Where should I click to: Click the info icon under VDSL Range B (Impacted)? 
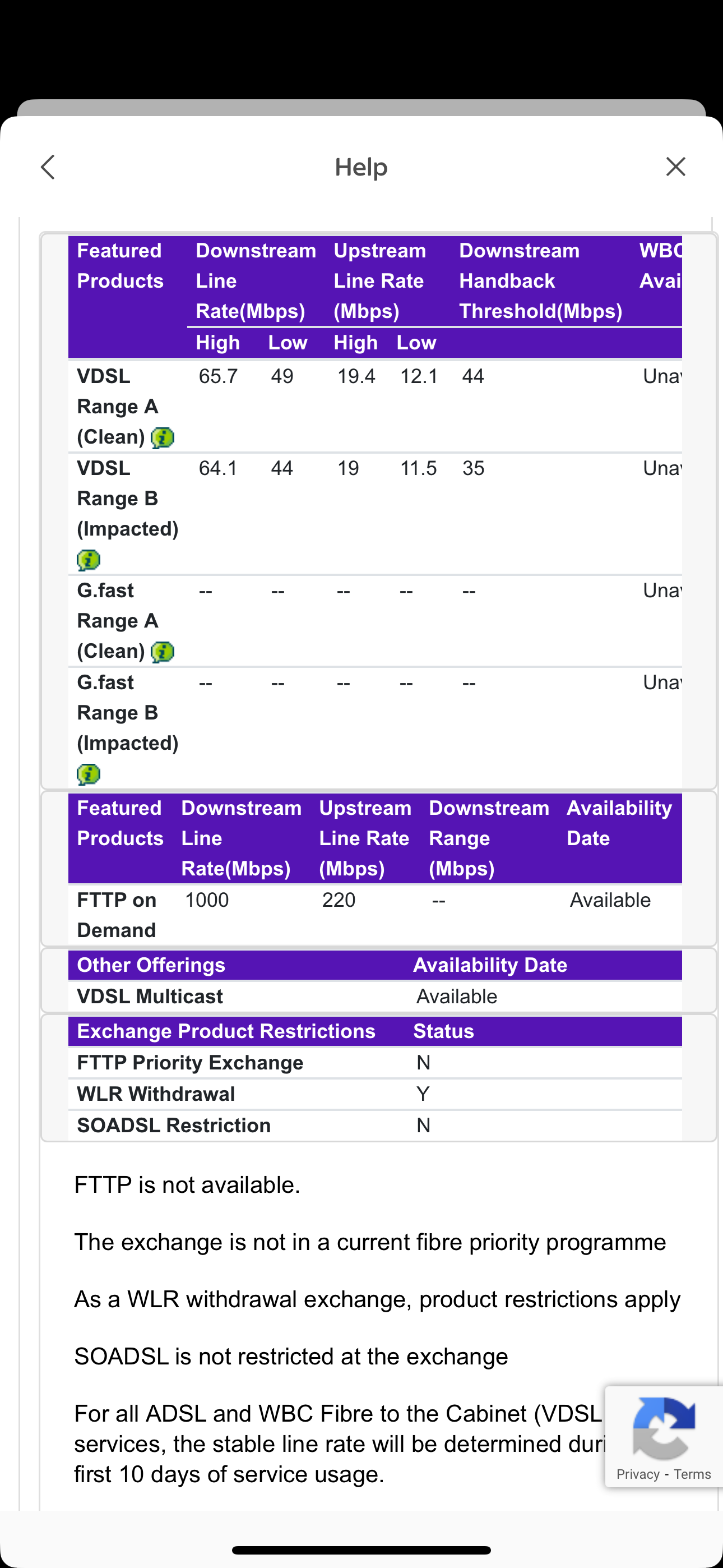89,559
